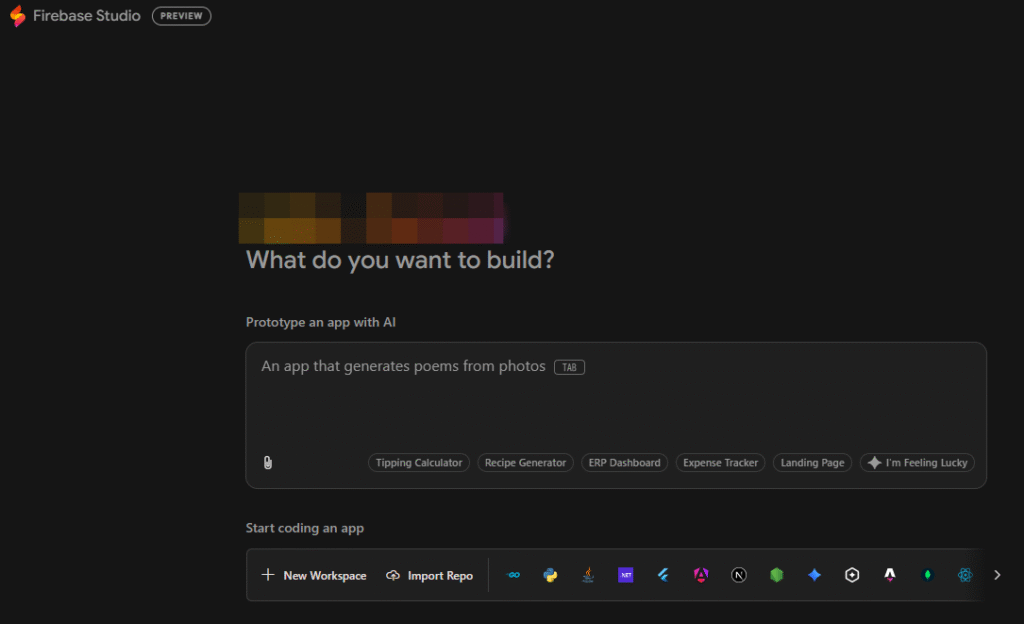Choose the Expense Tracker suggestion

pyautogui.click(x=720, y=463)
